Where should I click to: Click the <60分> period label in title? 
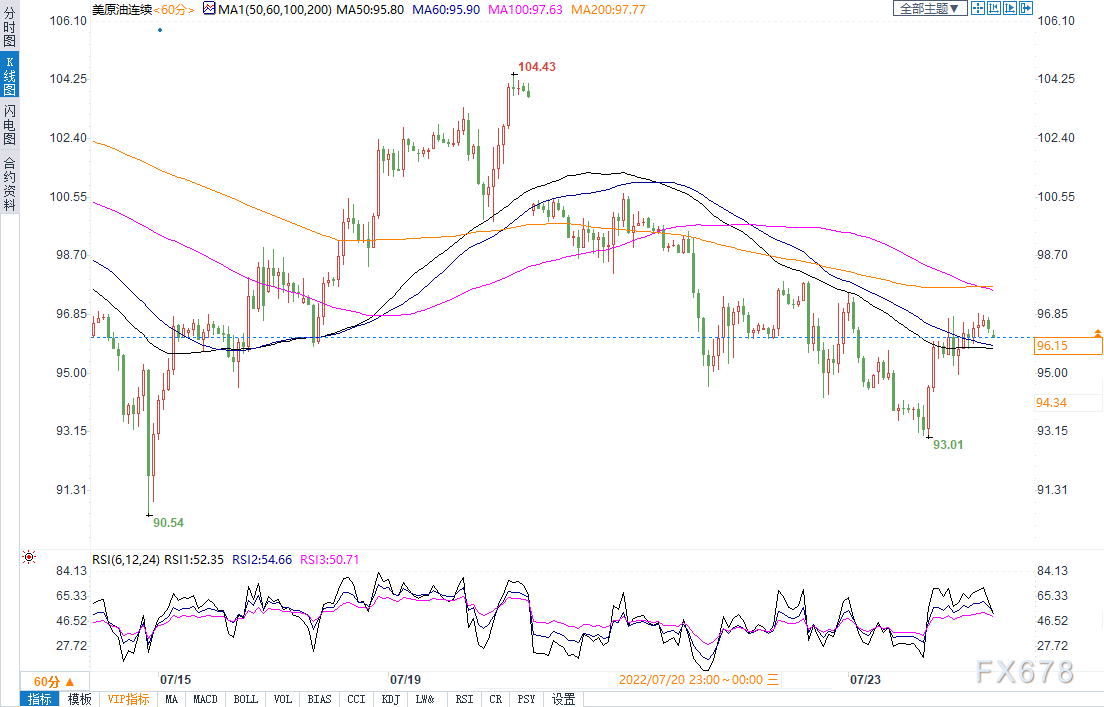(x=174, y=10)
